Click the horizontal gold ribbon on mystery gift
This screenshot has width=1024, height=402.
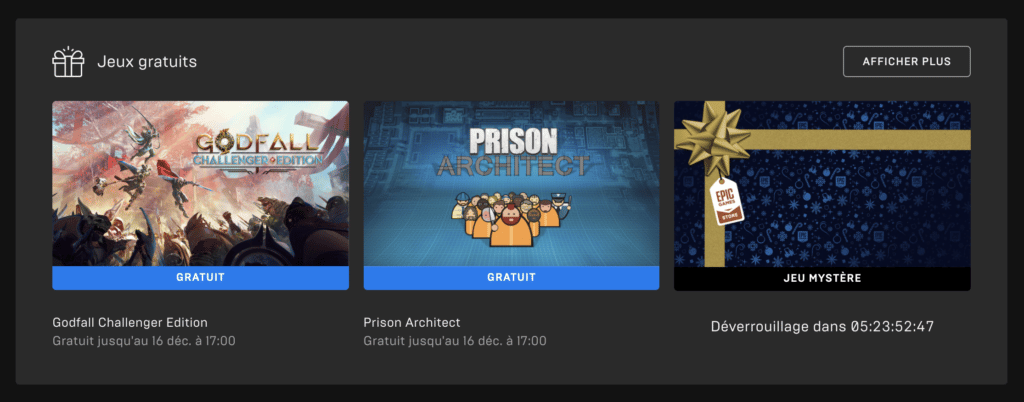(x=856, y=140)
